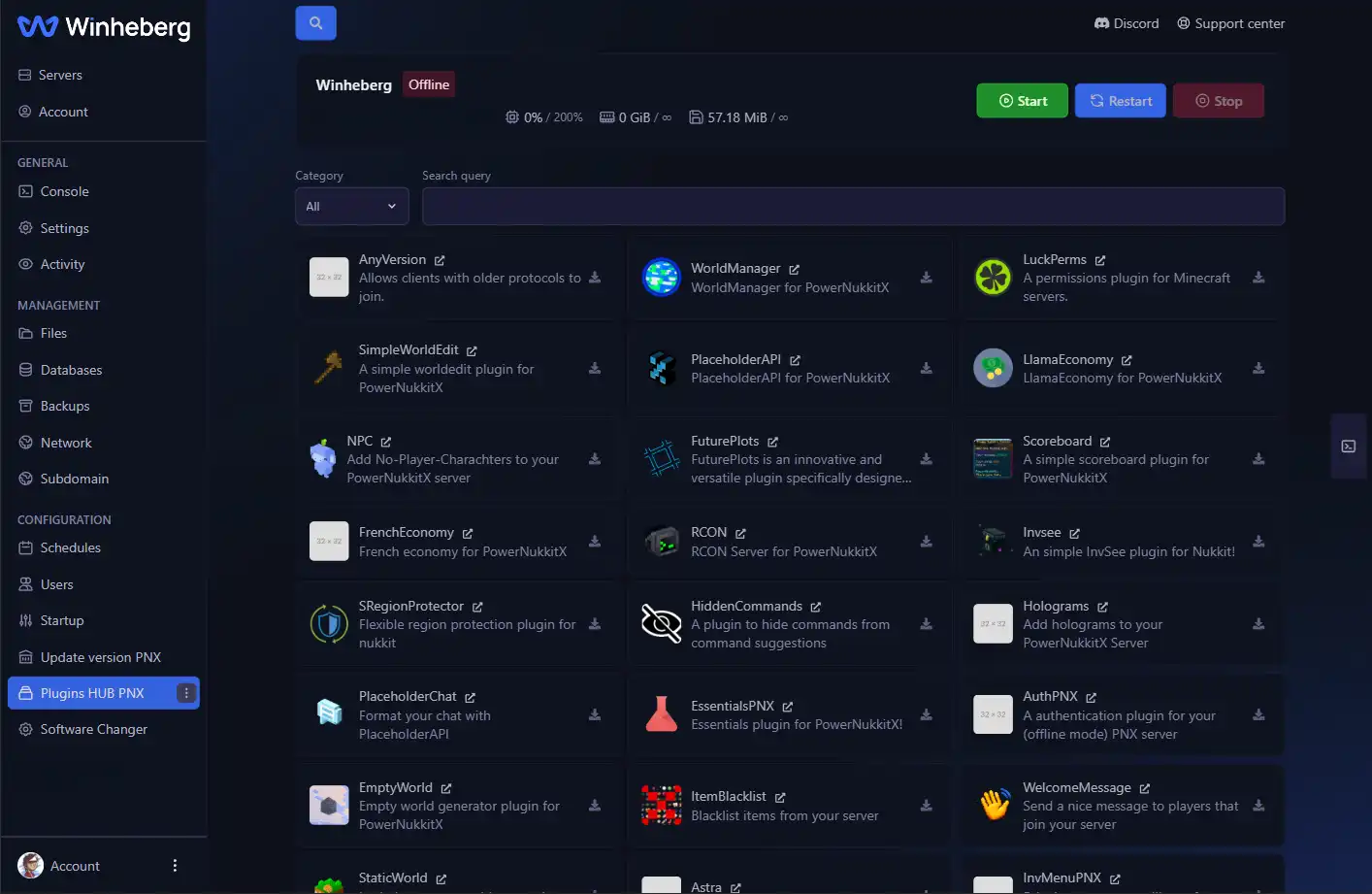The height and width of the screenshot is (894, 1372).
Task: Open StaticWorld external link icon
Action: [x=441, y=878]
